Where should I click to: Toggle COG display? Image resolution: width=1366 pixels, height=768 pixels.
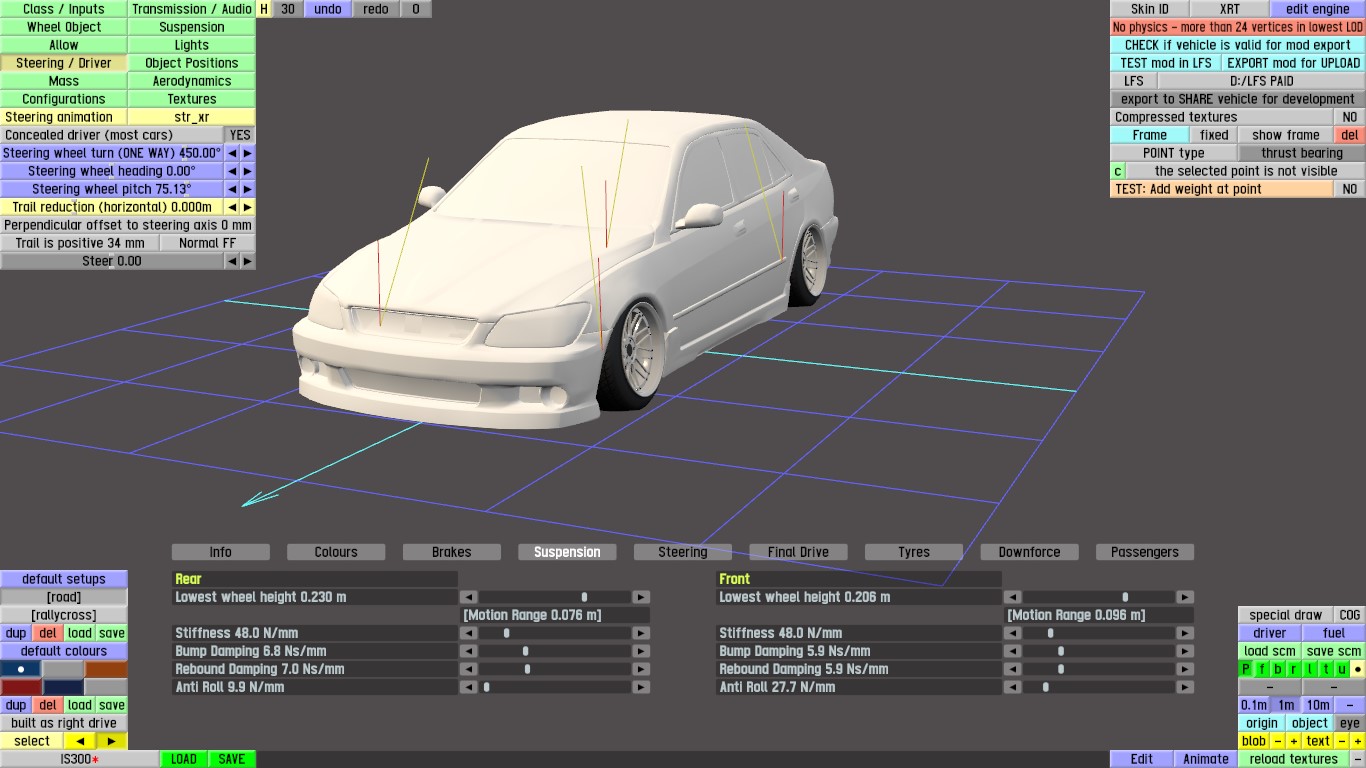[x=1350, y=615]
